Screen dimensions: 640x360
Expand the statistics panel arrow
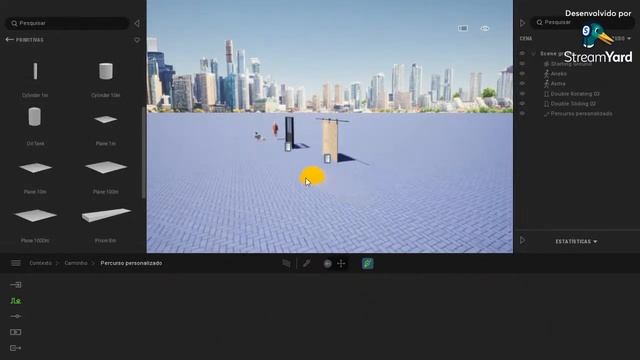pyautogui.click(x=522, y=240)
